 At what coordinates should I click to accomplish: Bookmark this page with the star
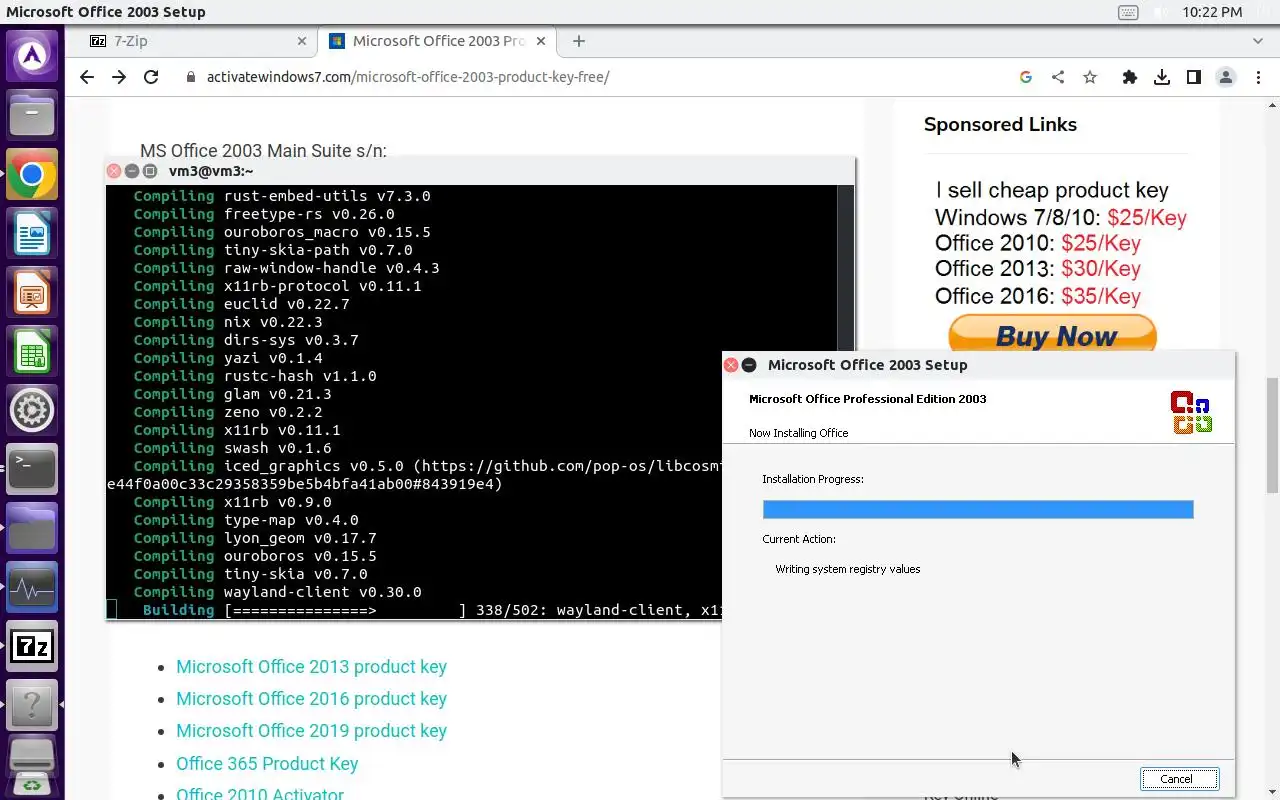tap(1090, 77)
